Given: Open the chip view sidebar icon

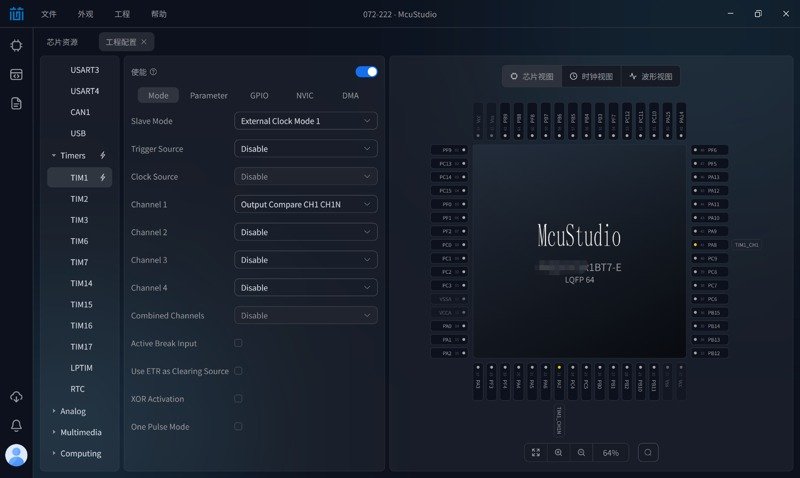Looking at the screenshot, I should coord(16,45).
